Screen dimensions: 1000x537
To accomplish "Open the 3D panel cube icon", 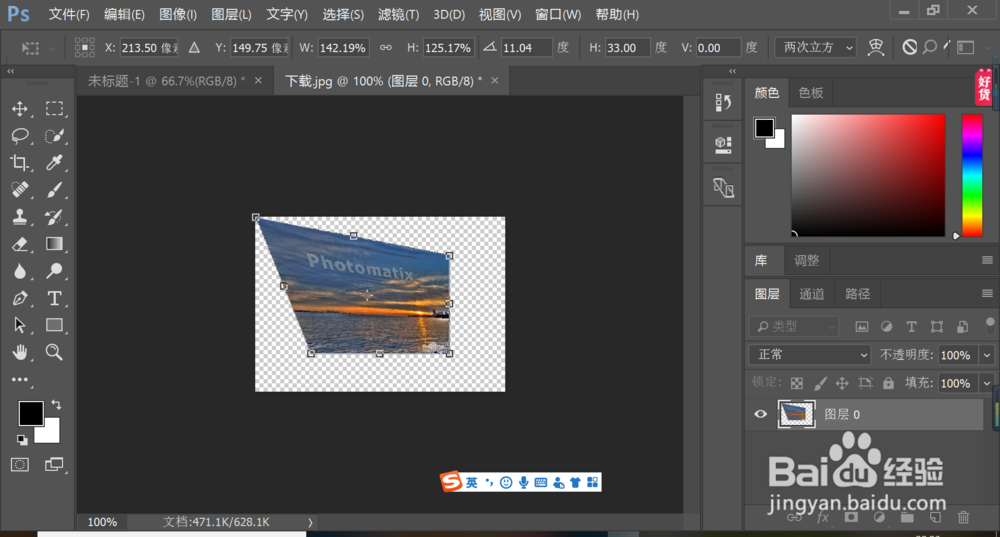I will click(x=723, y=145).
